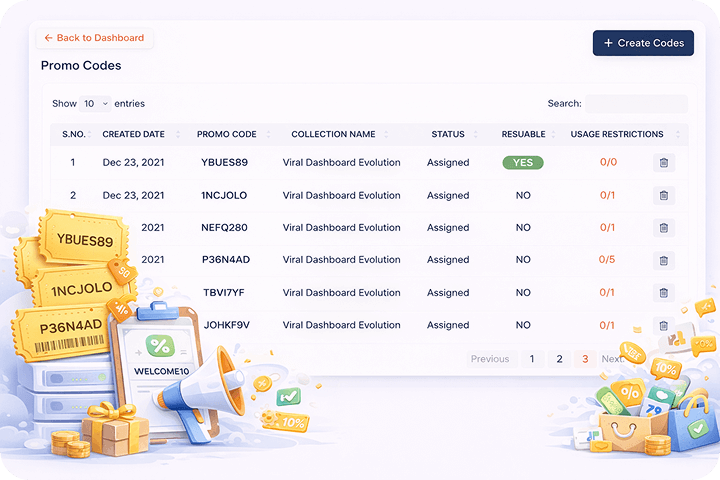Click the Status column header
Viewport: 720px width, 480px height.
tap(448, 134)
